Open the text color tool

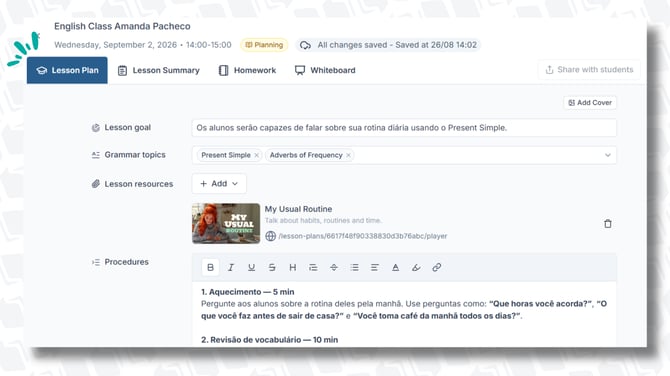point(396,267)
